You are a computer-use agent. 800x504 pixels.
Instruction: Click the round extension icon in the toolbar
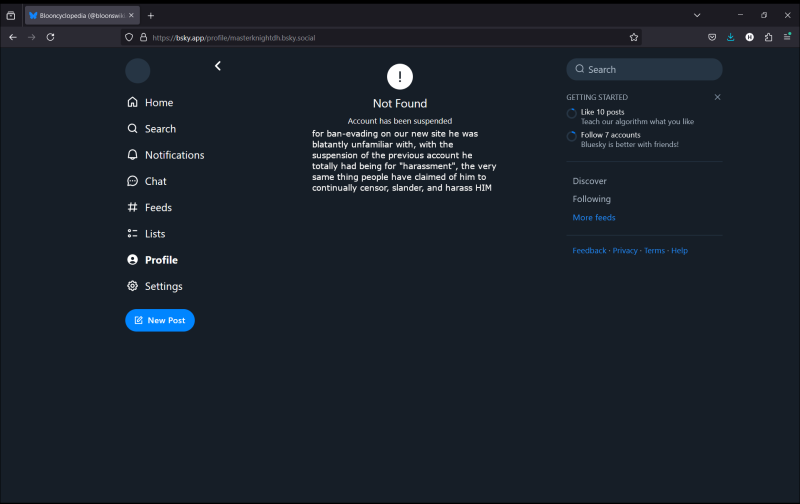coord(749,37)
